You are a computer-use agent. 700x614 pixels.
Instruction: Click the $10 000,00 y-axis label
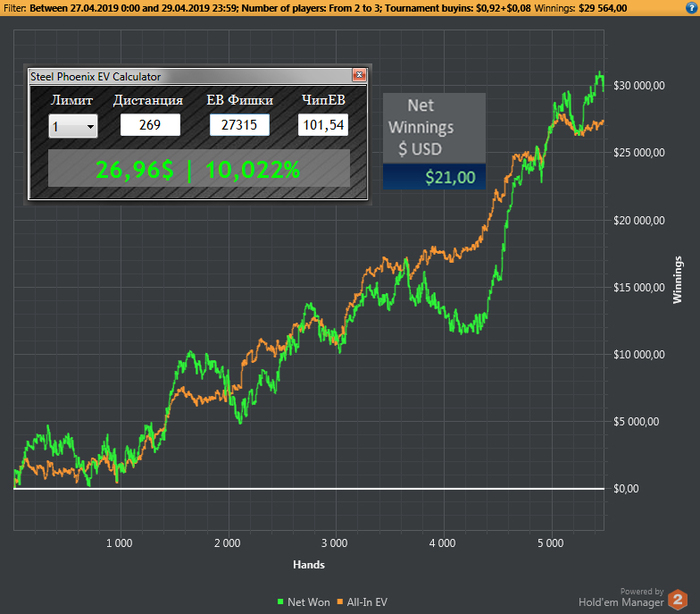click(639, 354)
